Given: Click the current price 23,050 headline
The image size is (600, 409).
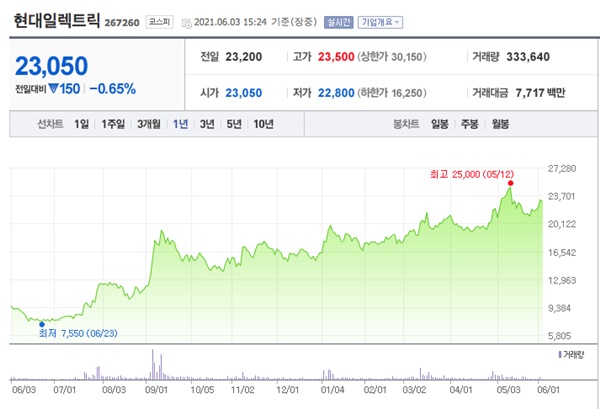Looking at the screenshot, I should click(52, 66).
